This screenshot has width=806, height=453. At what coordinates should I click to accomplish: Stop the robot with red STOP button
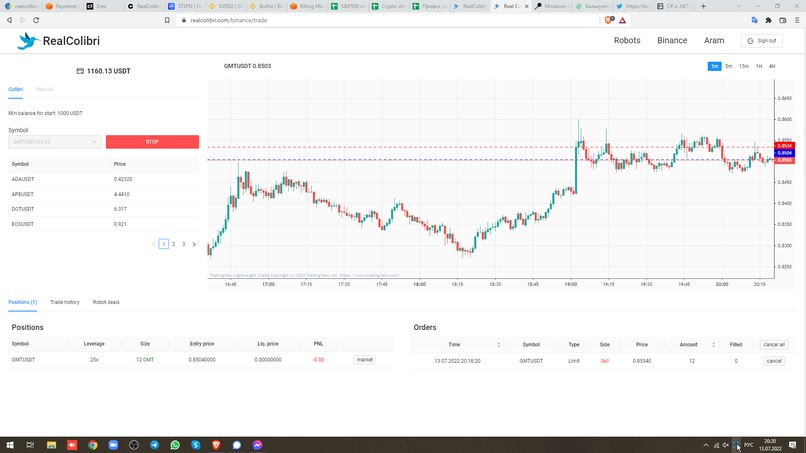tap(152, 142)
